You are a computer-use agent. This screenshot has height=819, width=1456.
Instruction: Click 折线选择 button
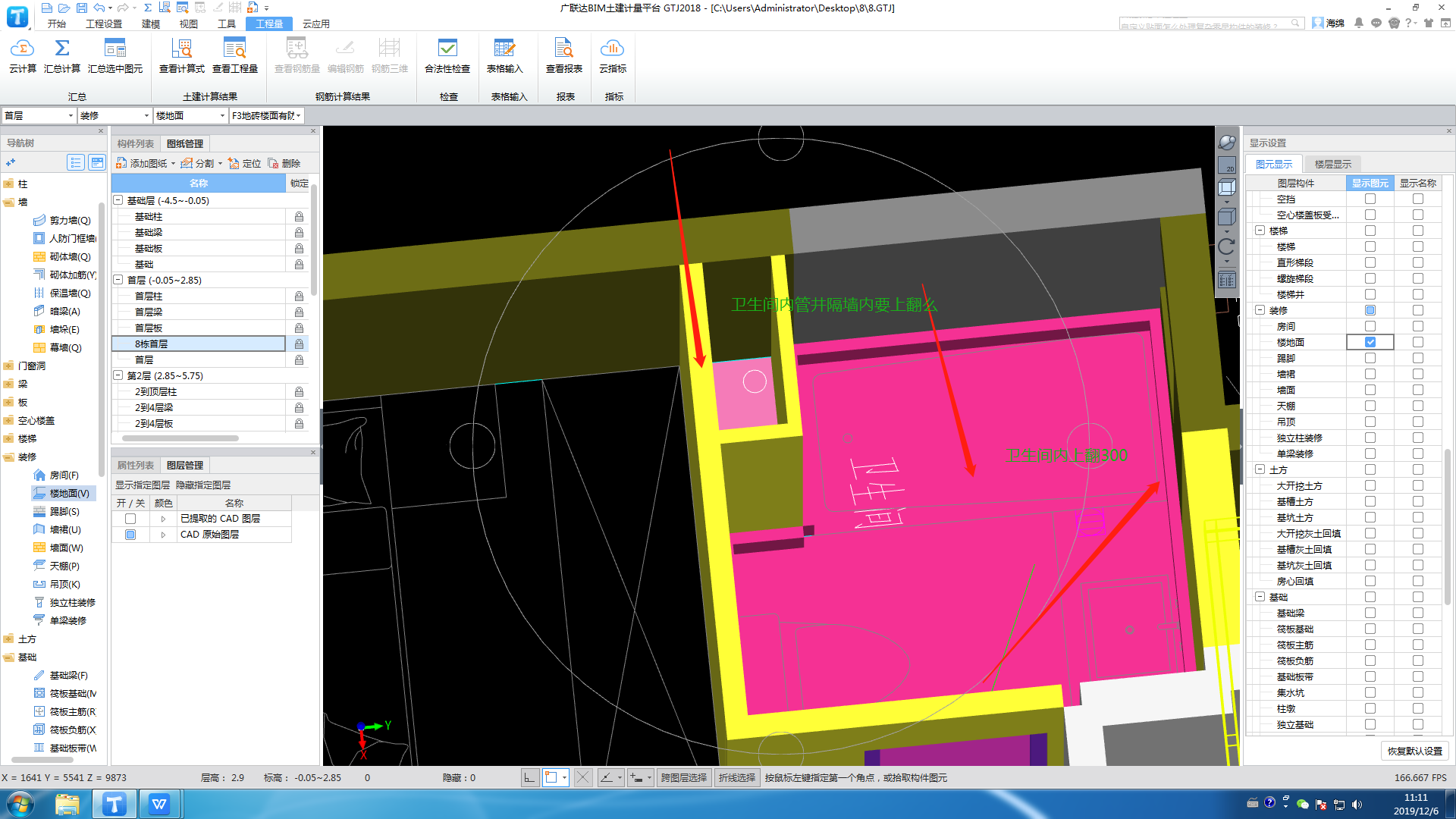click(737, 777)
